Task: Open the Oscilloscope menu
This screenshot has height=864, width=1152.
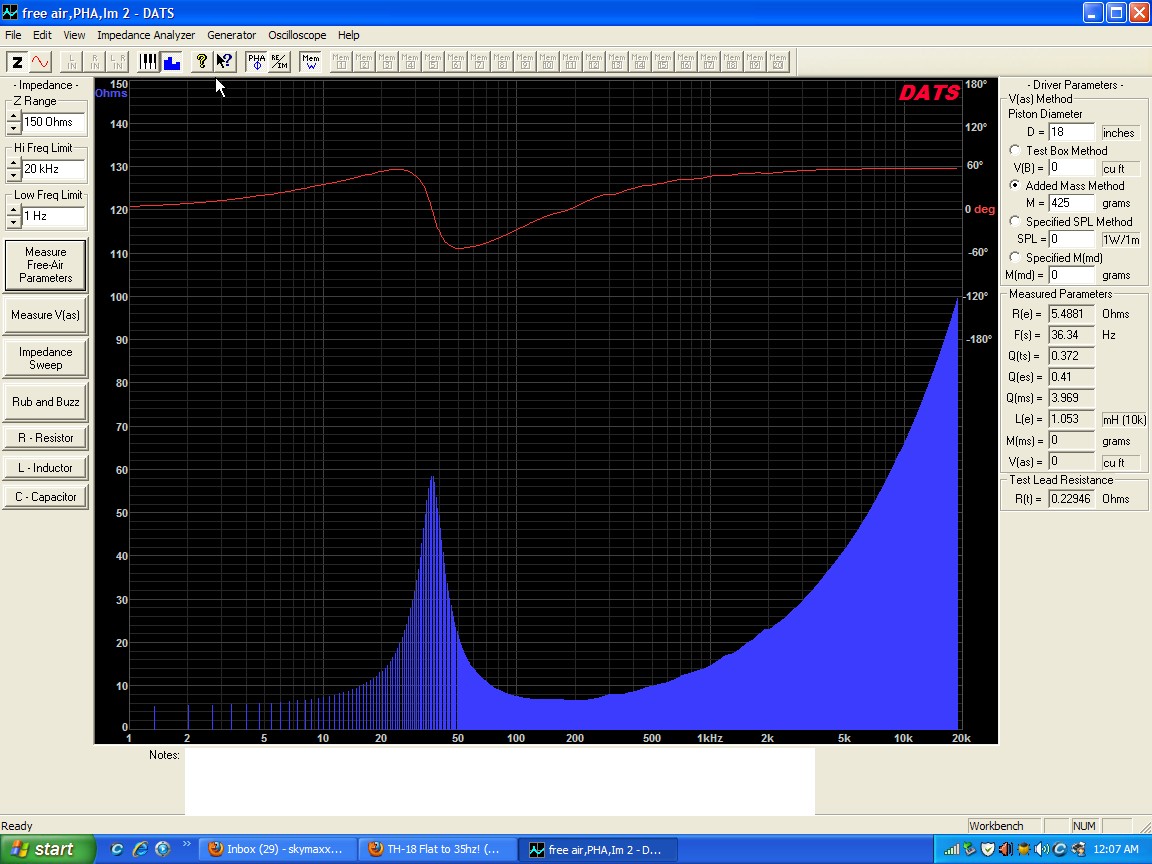Action: point(297,35)
